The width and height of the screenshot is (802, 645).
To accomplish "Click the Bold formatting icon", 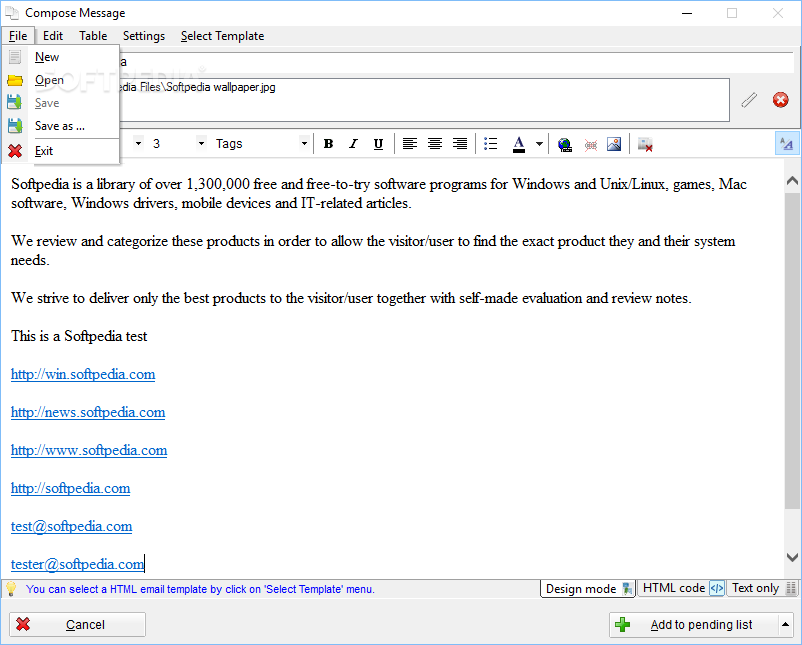I will tap(328, 144).
